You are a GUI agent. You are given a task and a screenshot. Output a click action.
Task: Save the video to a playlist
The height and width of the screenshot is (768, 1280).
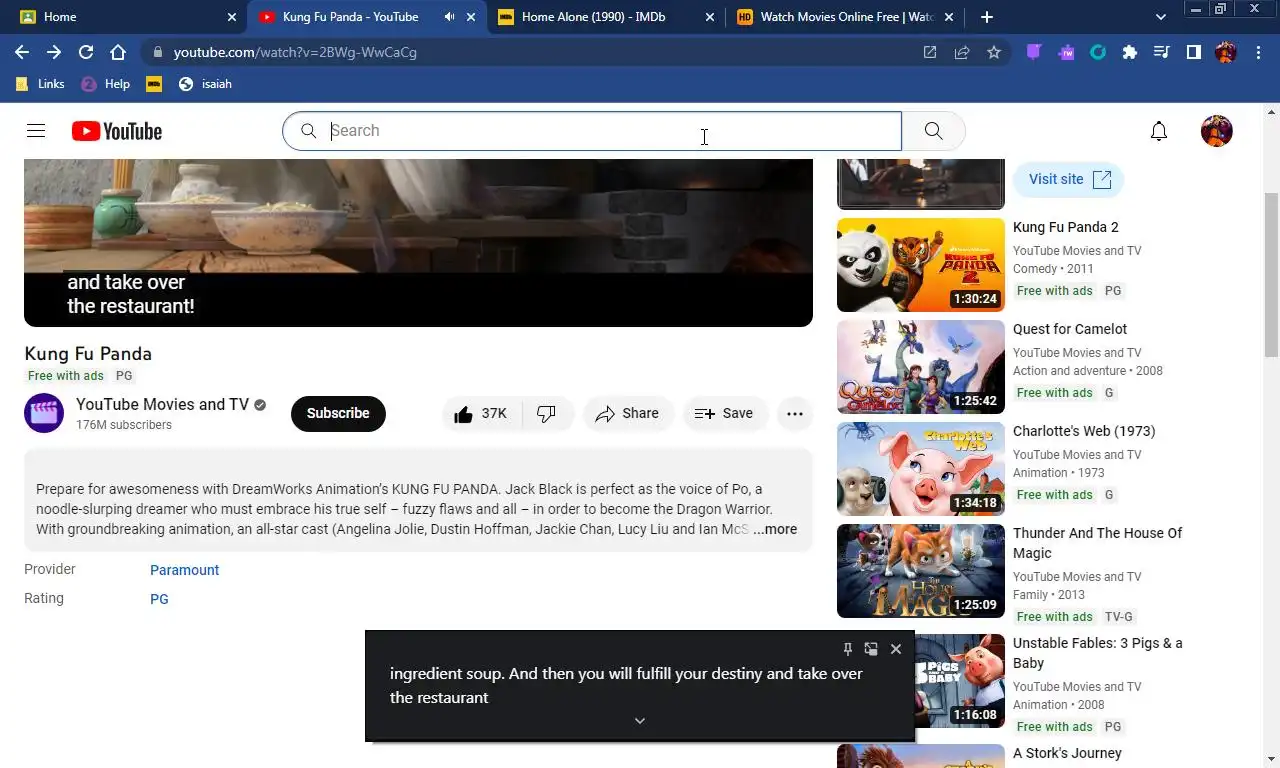pyautogui.click(x=724, y=414)
